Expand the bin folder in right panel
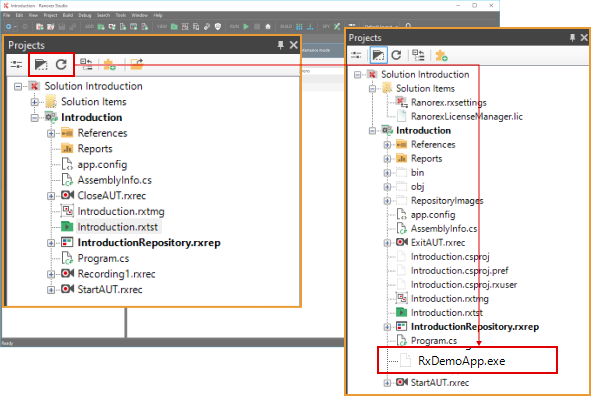The image size is (591, 396). [x=387, y=173]
